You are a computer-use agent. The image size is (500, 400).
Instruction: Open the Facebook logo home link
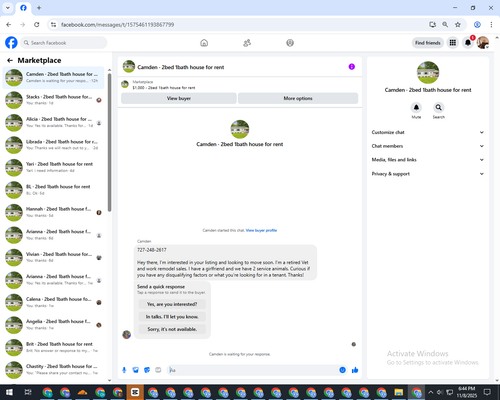11,43
